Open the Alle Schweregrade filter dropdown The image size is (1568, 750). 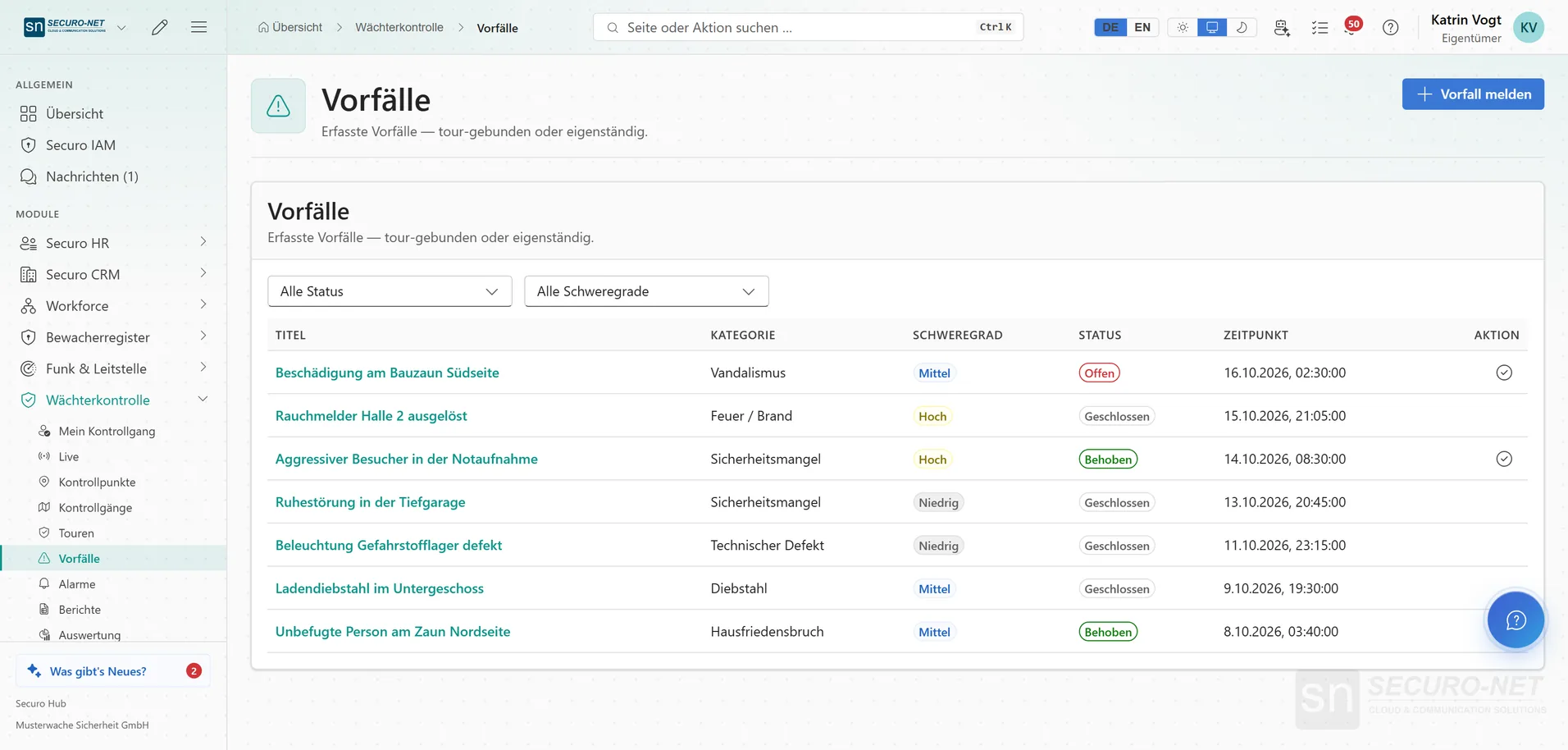tap(646, 291)
